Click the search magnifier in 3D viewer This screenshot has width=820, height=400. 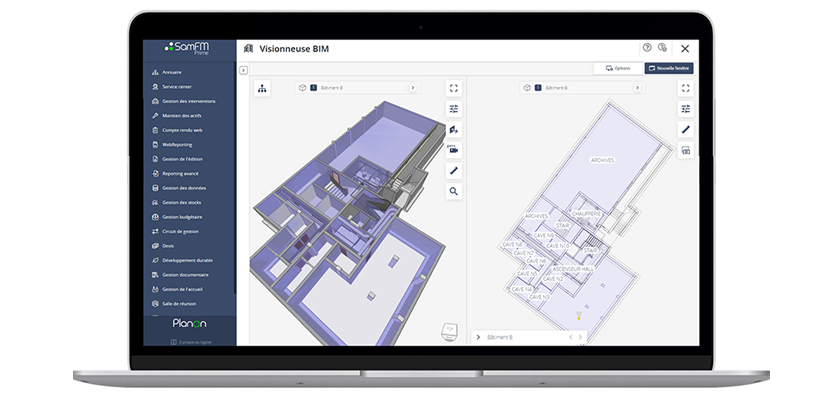[x=454, y=190]
